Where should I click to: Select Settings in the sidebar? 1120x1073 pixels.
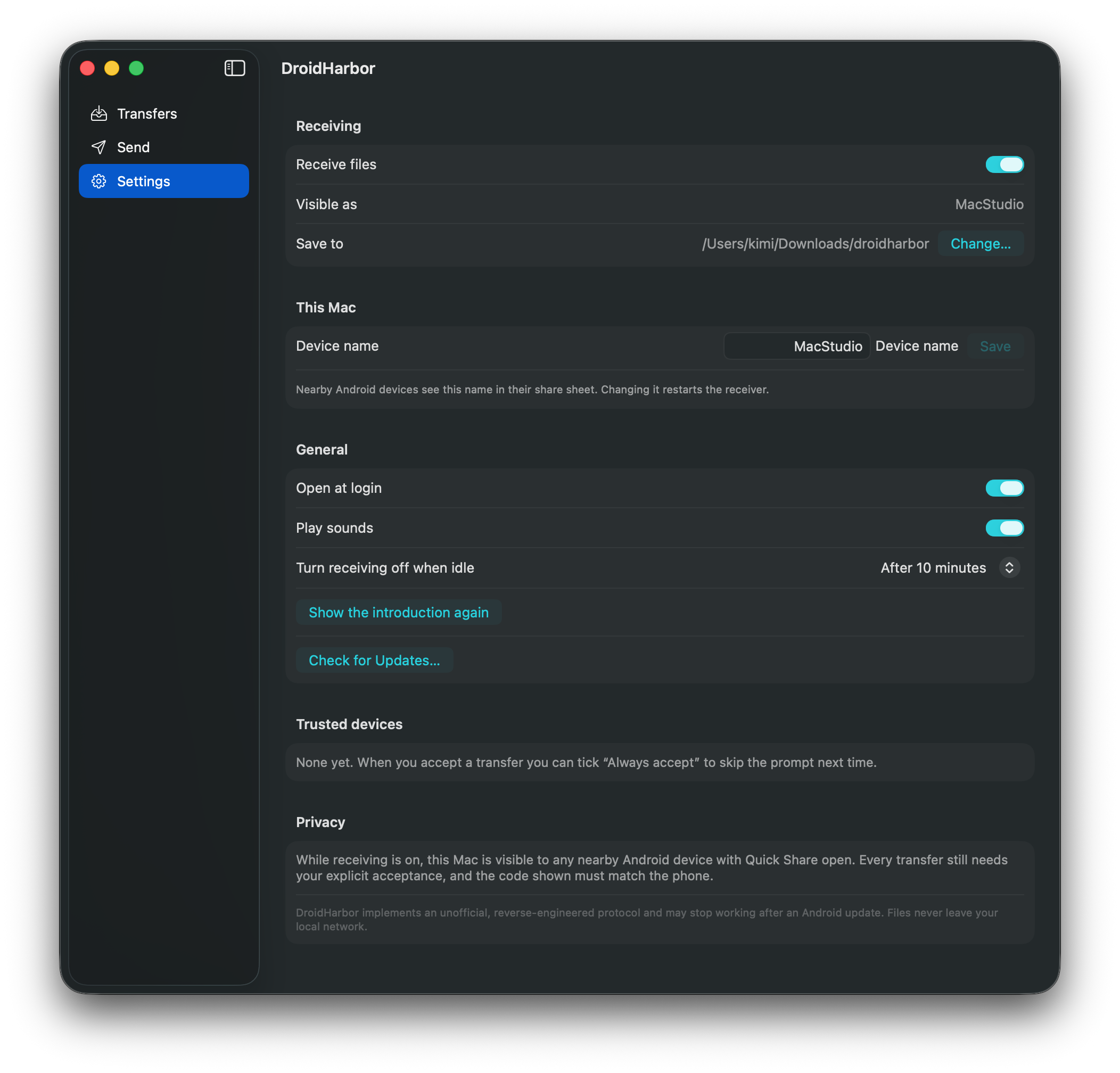click(x=163, y=181)
